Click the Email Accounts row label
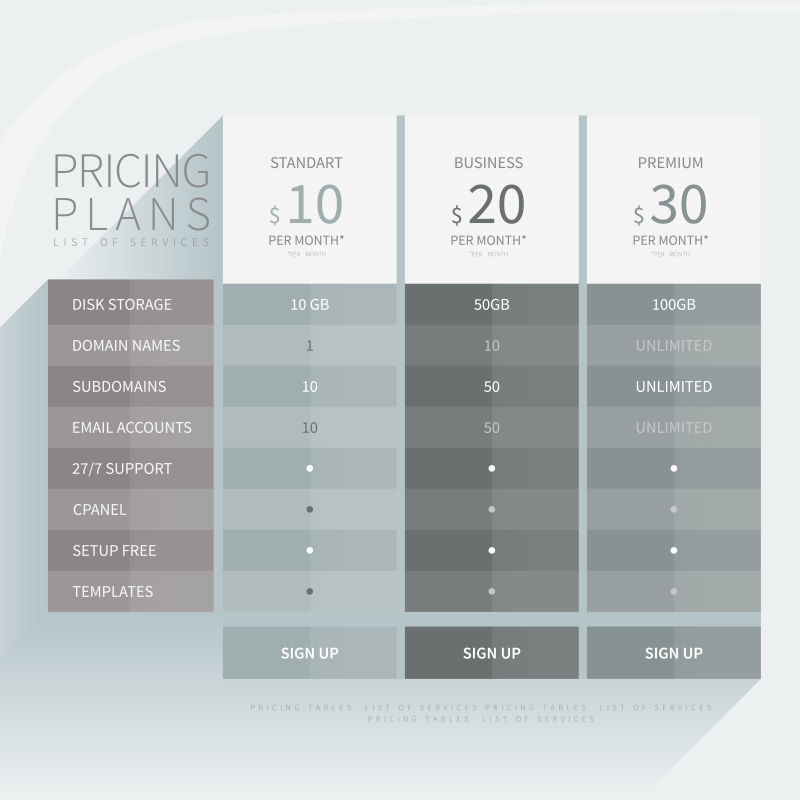Screen dimensions: 800x800 tap(131, 427)
